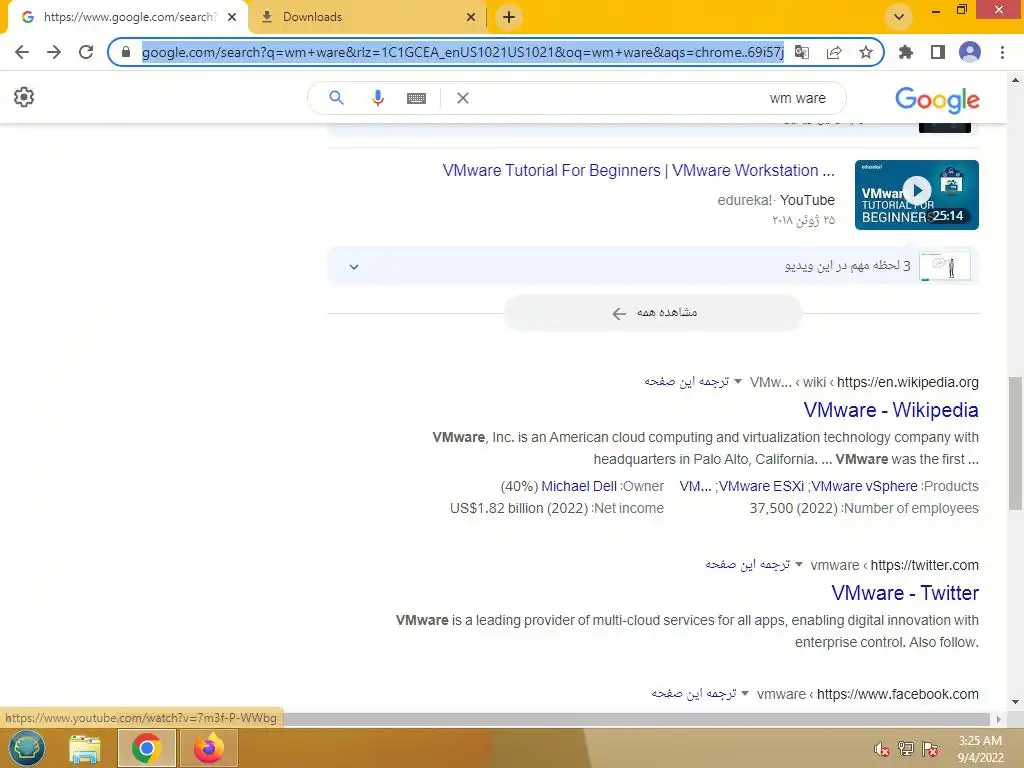Switch to the Downloads tab
This screenshot has width=1024, height=768.
point(369,17)
